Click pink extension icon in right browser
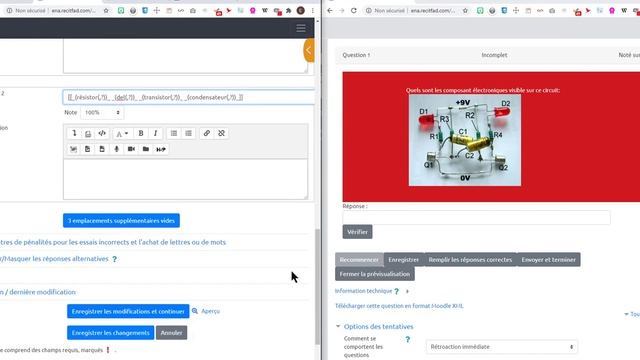This screenshot has height=360, width=640. coord(612,11)
